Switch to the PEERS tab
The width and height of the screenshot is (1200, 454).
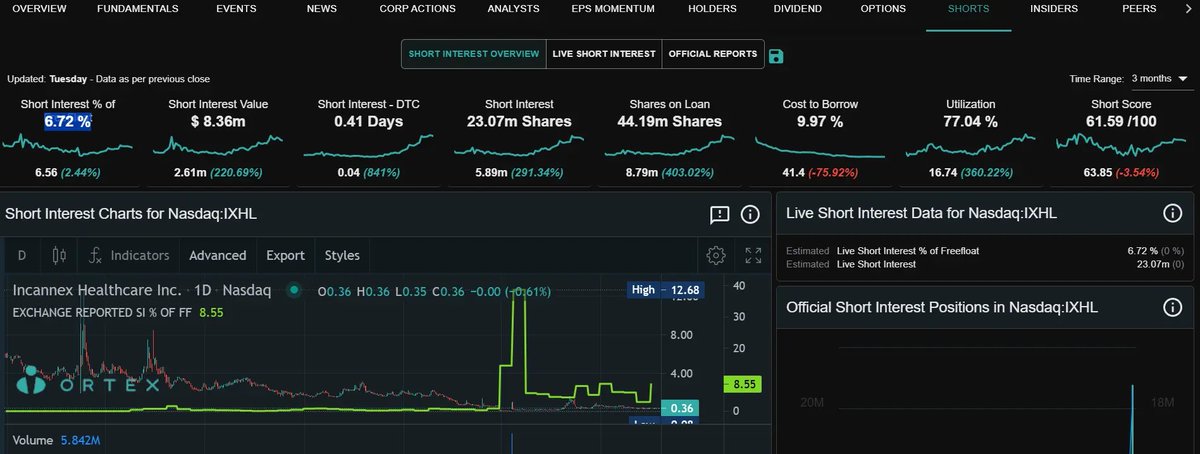pos(1139,9)
